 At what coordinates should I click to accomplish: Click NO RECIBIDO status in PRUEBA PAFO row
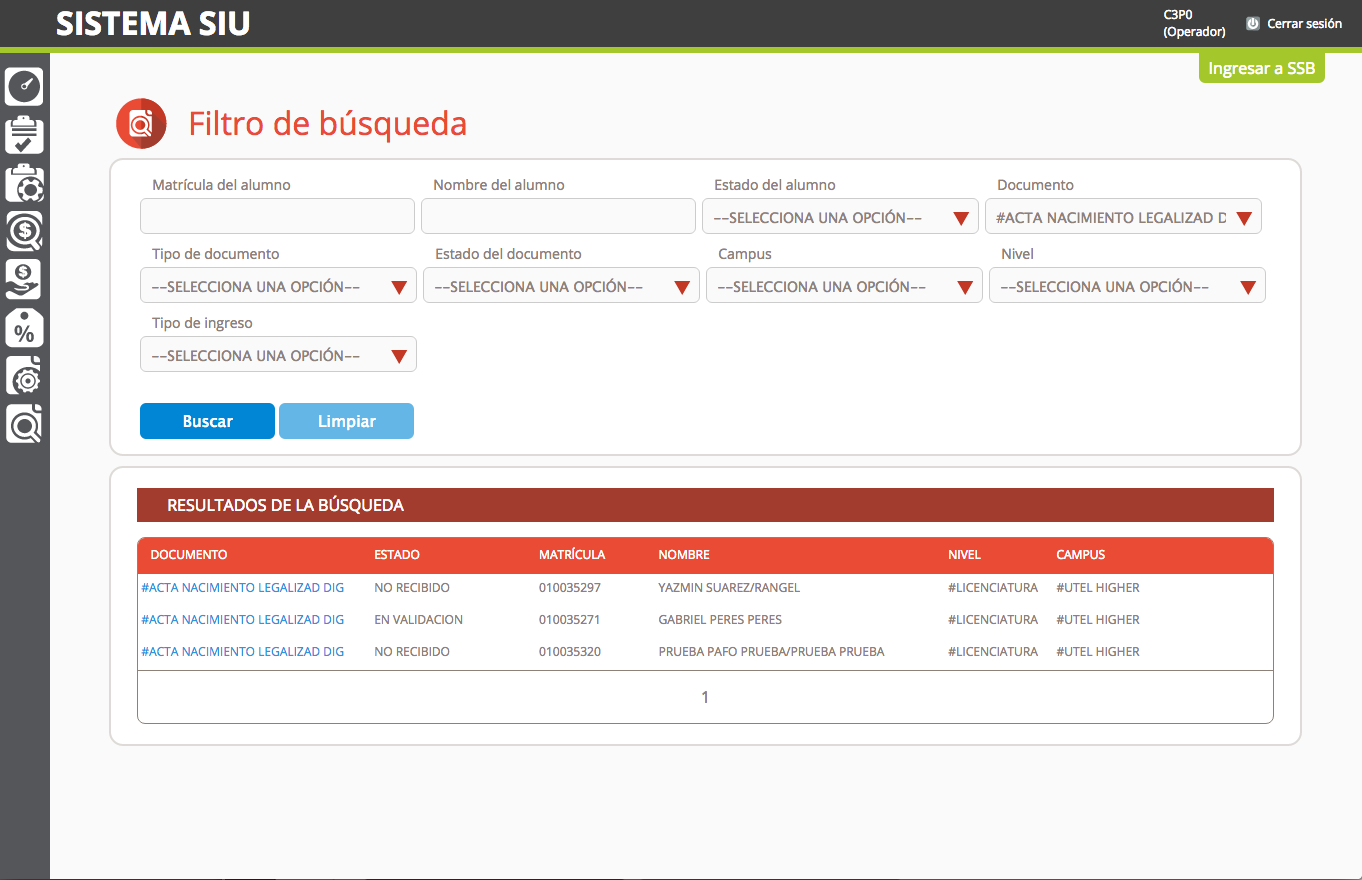coord(412,651)
